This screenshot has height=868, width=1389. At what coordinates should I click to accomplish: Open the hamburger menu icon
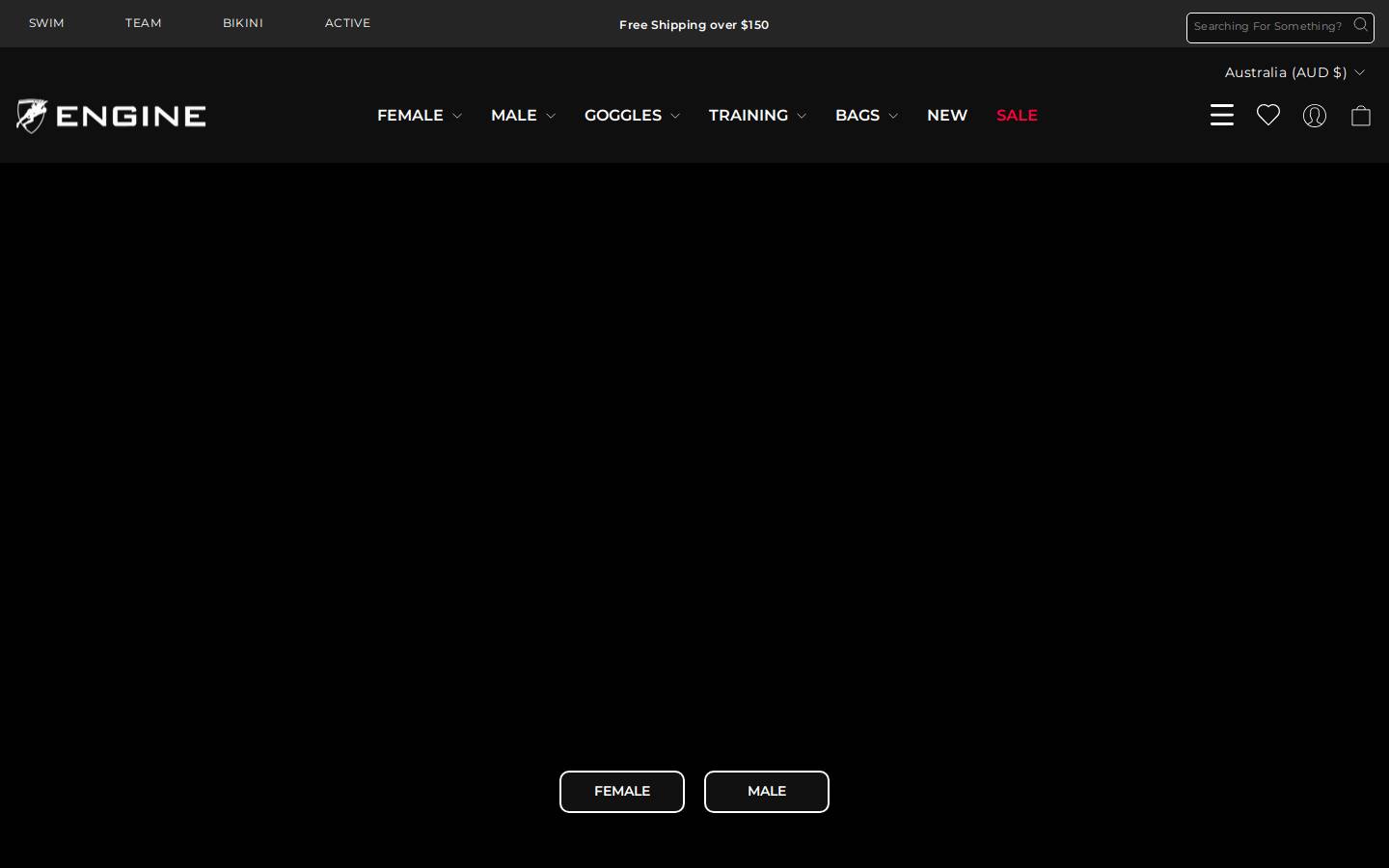coord(1222,115)
